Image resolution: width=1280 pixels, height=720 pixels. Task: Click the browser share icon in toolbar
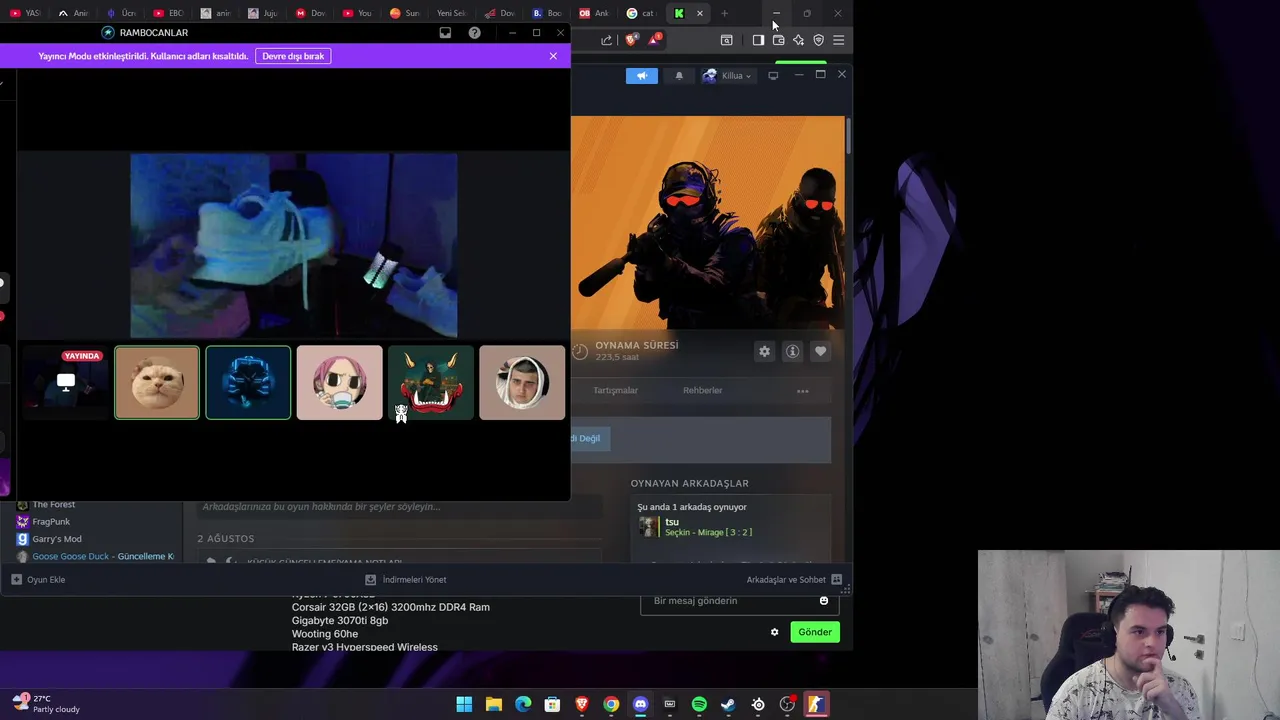click(x=606, y=40)
